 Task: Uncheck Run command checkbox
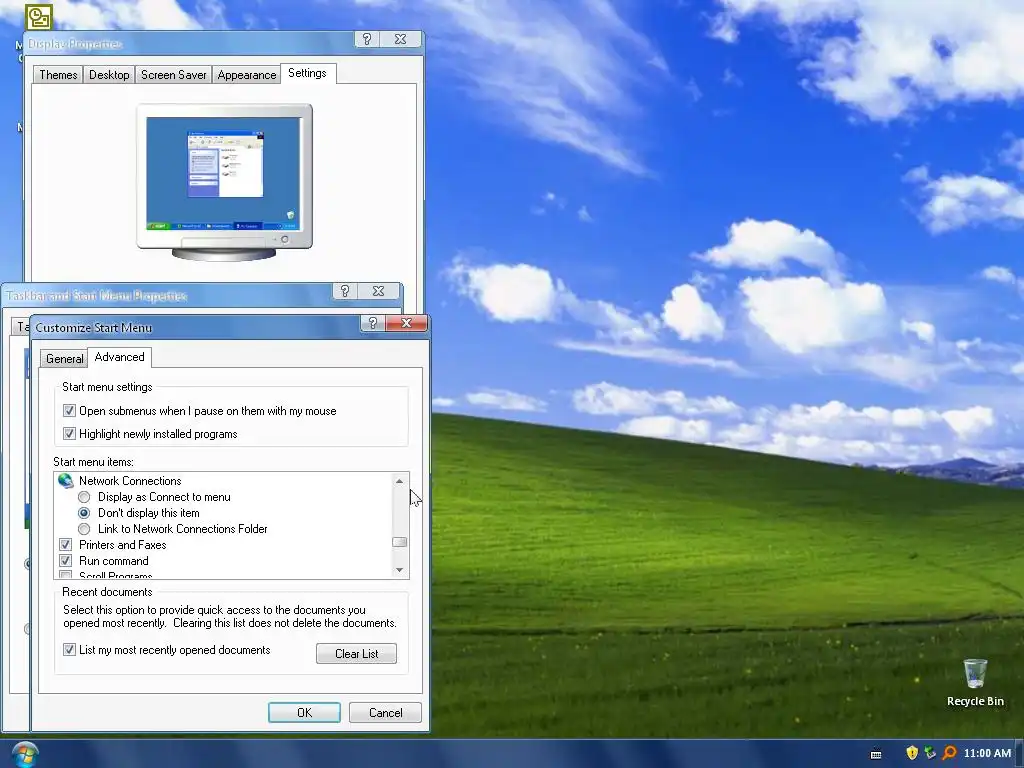coord(65,561)
